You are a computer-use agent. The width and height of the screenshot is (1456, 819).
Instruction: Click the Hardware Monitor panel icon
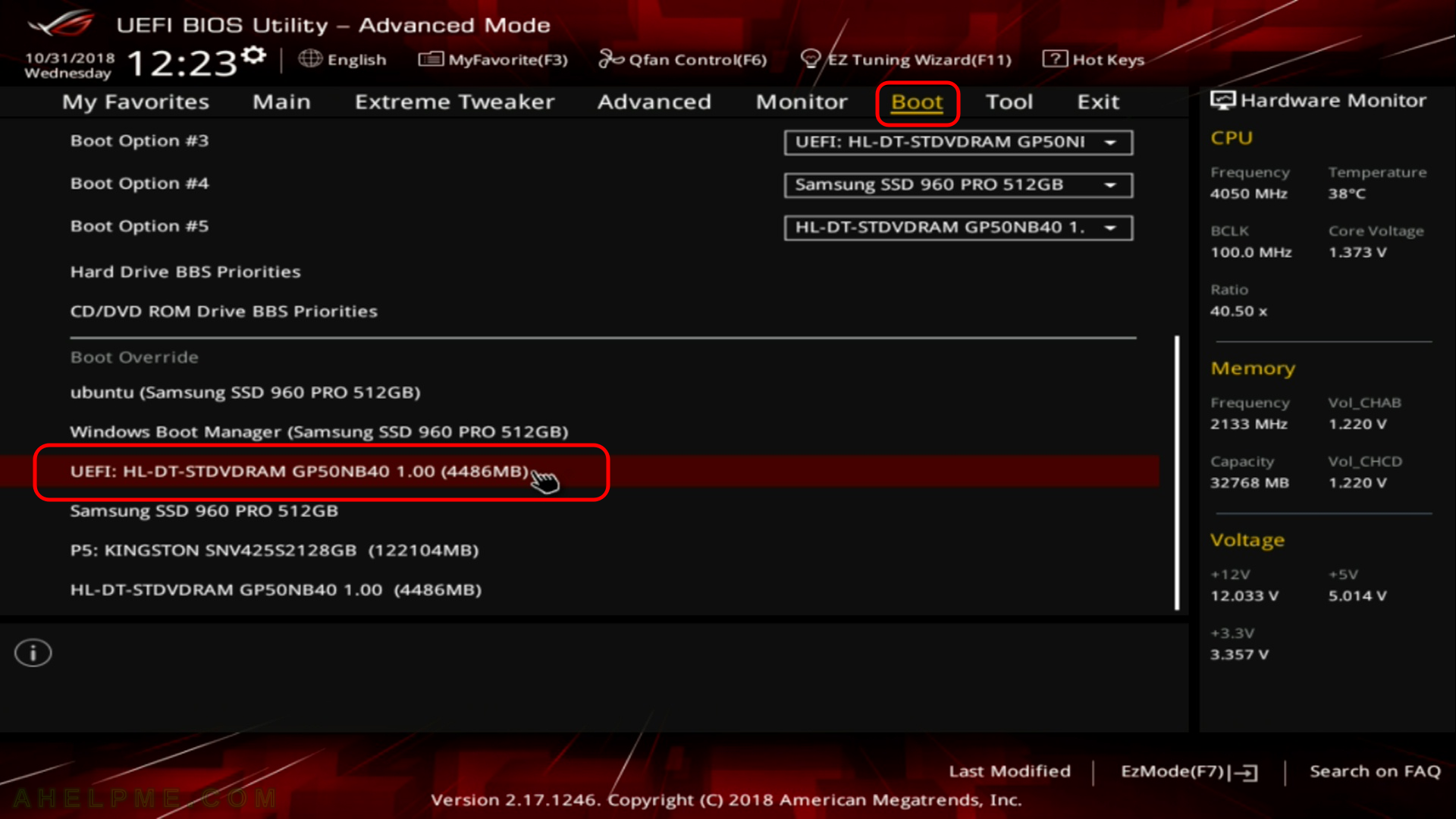[1222, 100]
